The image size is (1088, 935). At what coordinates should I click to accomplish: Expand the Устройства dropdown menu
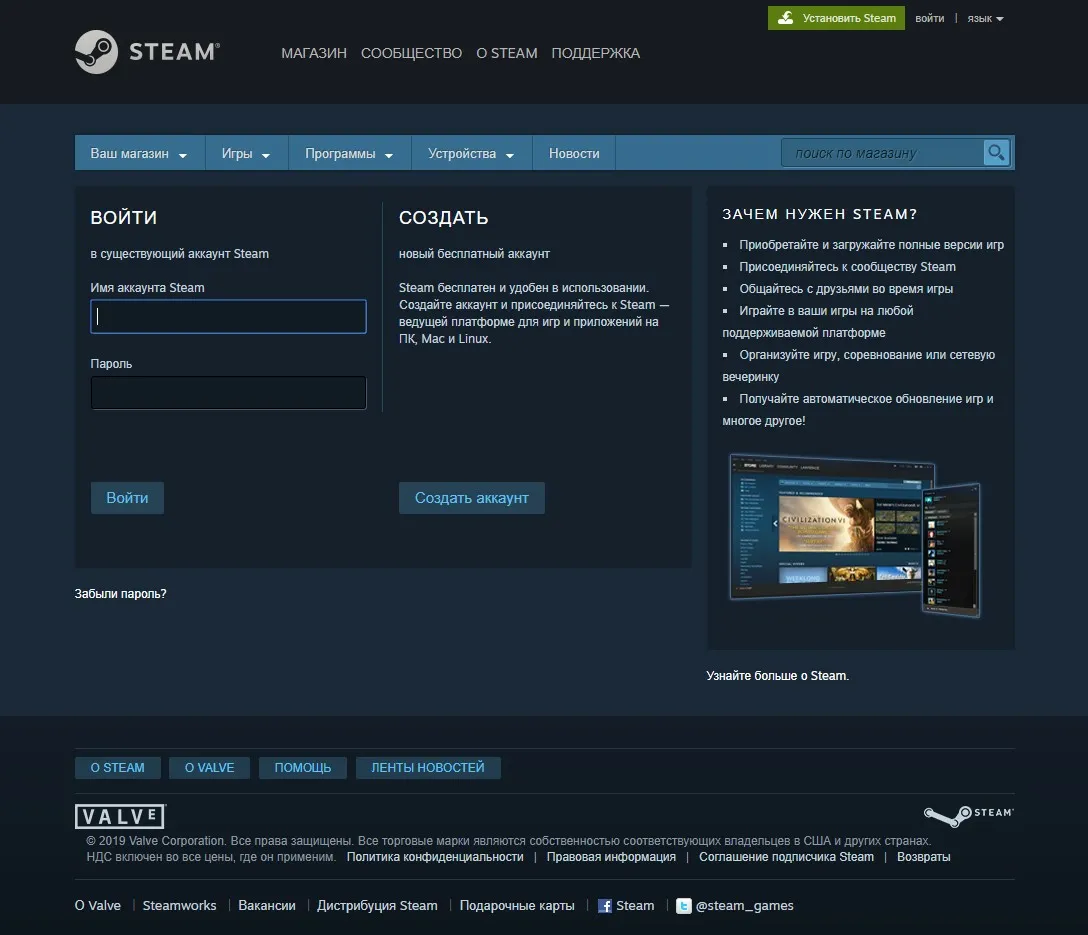click(471, 154)
